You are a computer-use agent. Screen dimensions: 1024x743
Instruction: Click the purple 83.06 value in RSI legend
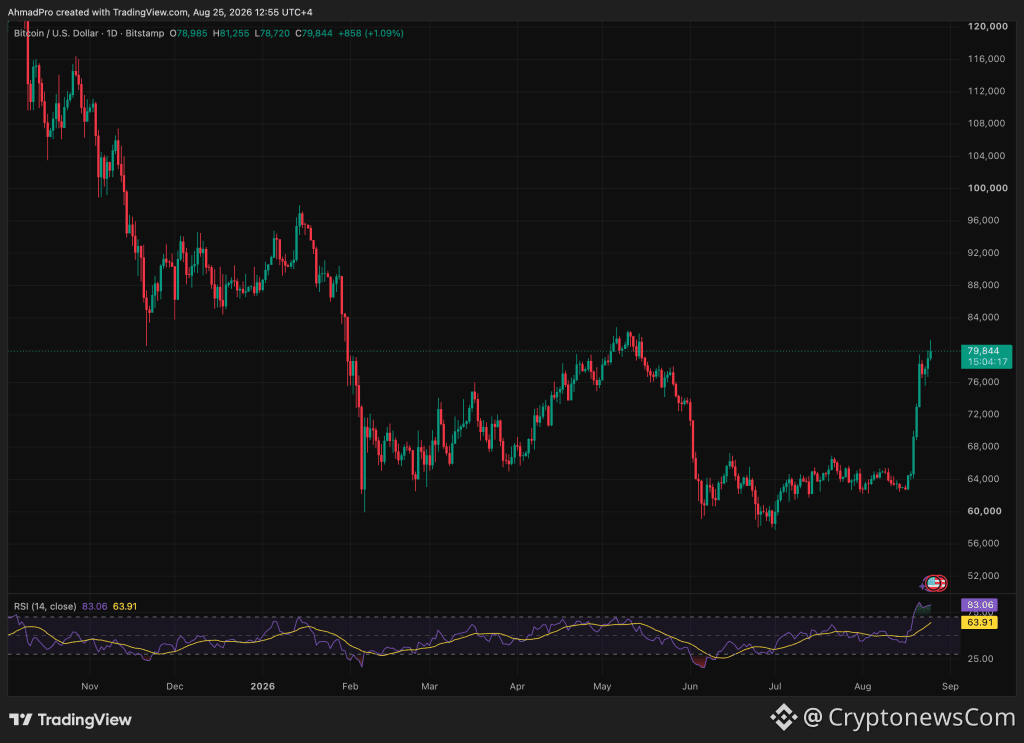pyautogui.click(x=95, y=607)
